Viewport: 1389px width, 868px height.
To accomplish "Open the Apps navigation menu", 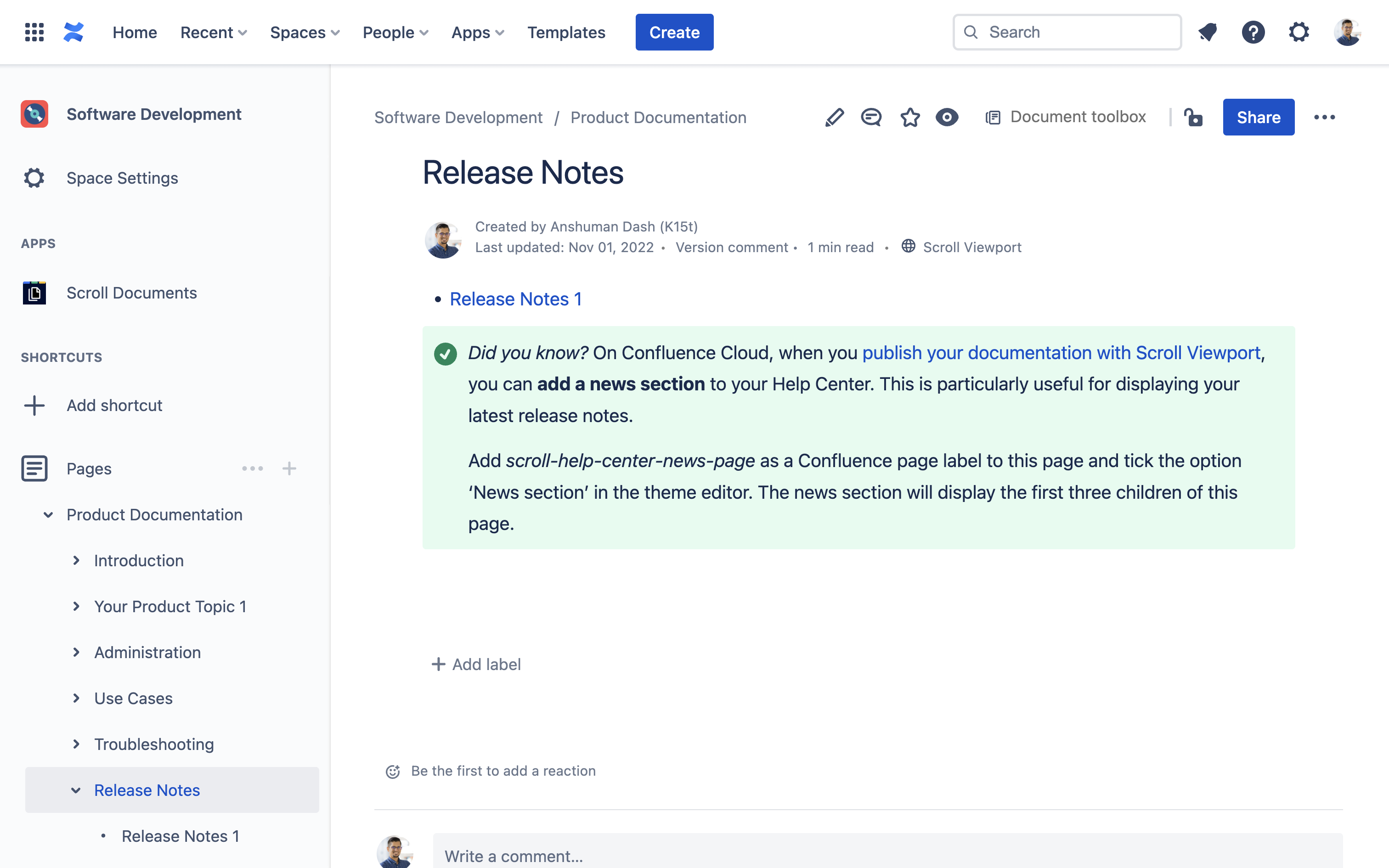I will 478,32.
